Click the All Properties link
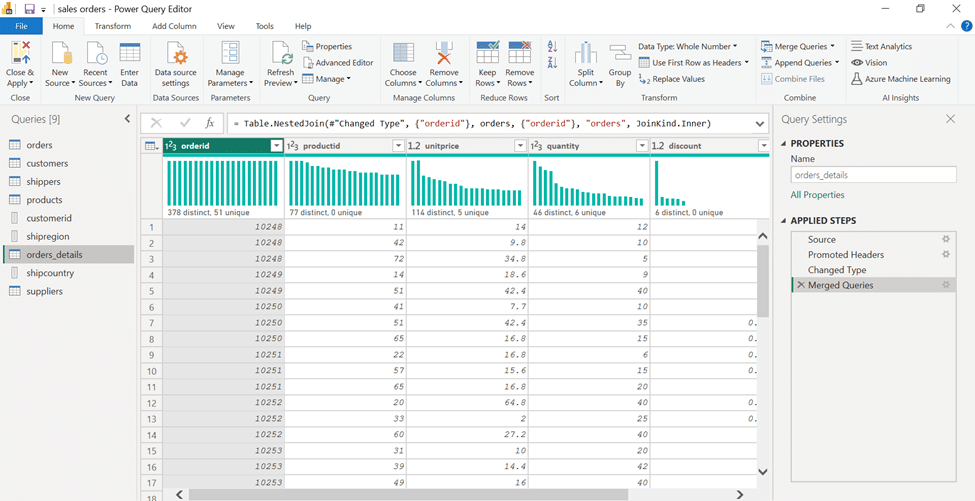 [x=817, y=195]
